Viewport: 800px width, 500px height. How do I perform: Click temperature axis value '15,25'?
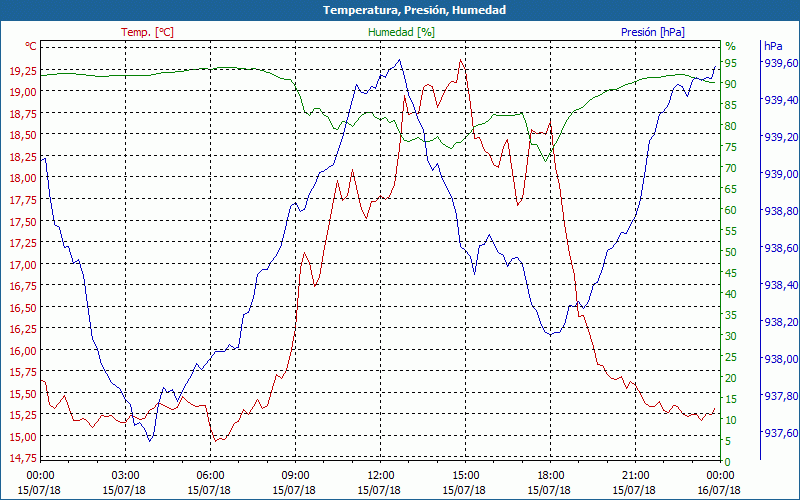pos(23,415)
